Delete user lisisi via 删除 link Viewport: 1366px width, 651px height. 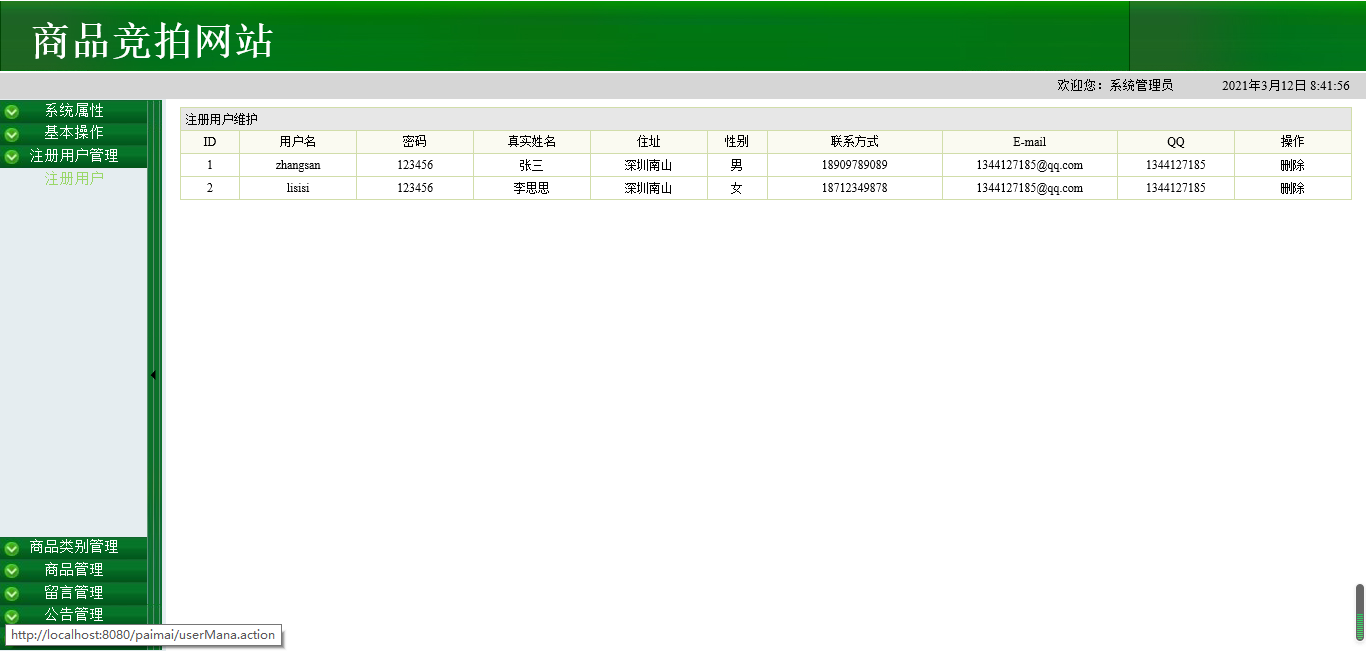1292,188
